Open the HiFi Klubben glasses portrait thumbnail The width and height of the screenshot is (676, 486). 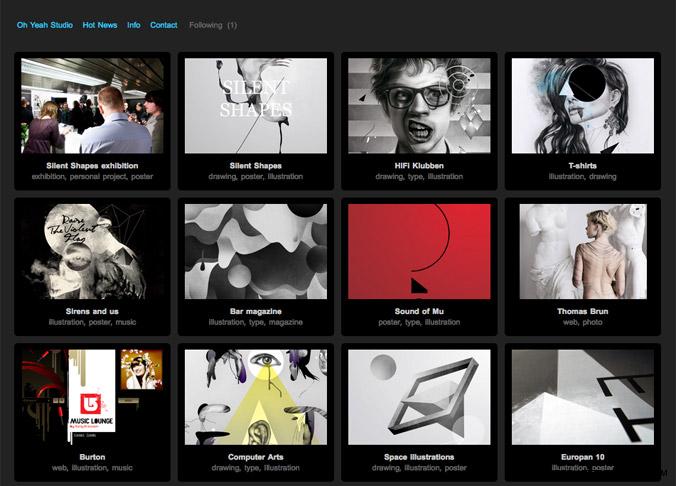419,106
